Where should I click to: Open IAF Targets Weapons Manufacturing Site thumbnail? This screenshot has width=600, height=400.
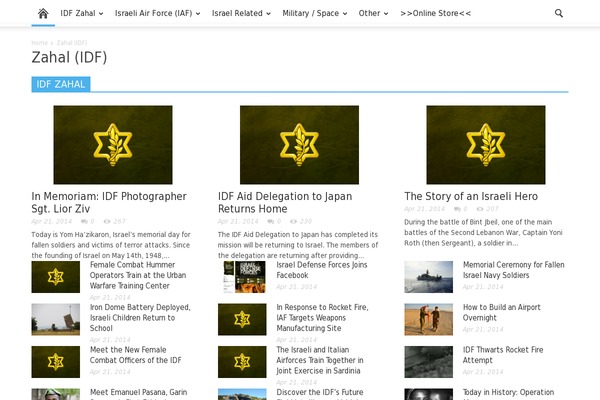click(242, 320)
